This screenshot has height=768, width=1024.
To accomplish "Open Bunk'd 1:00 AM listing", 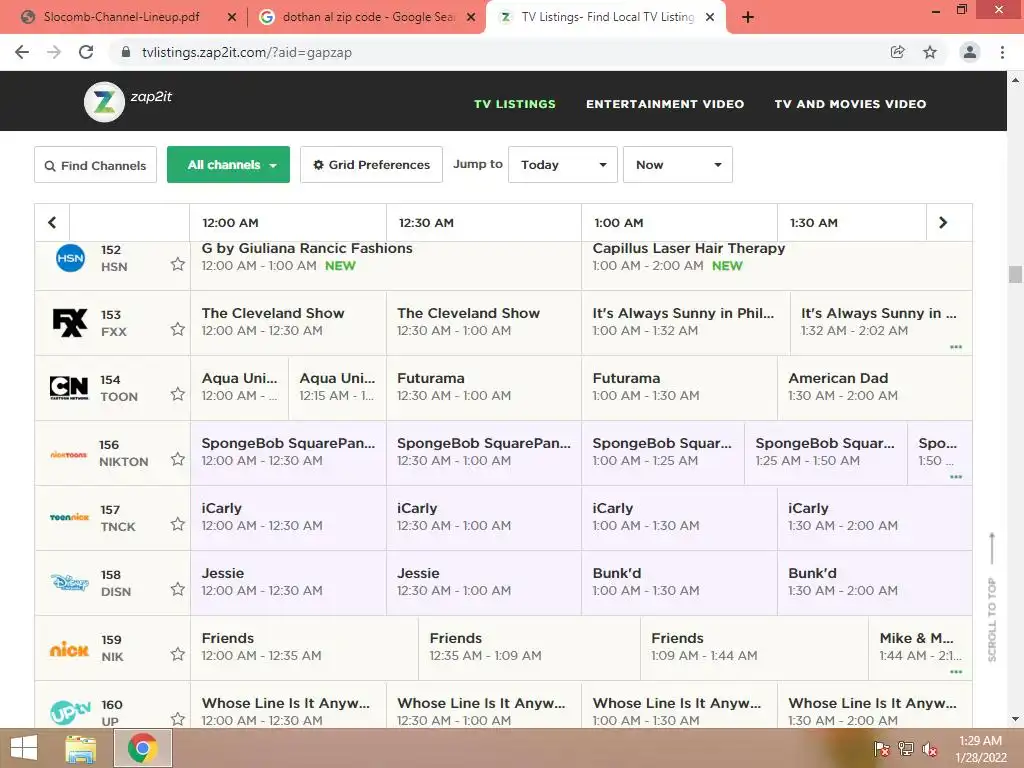I will click(x=679, y=583).
